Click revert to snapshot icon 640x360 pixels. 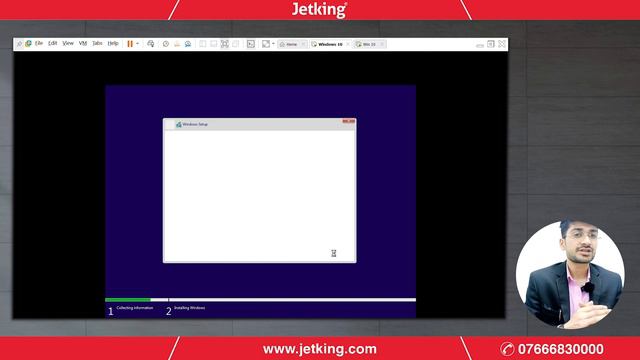[177, 44]
